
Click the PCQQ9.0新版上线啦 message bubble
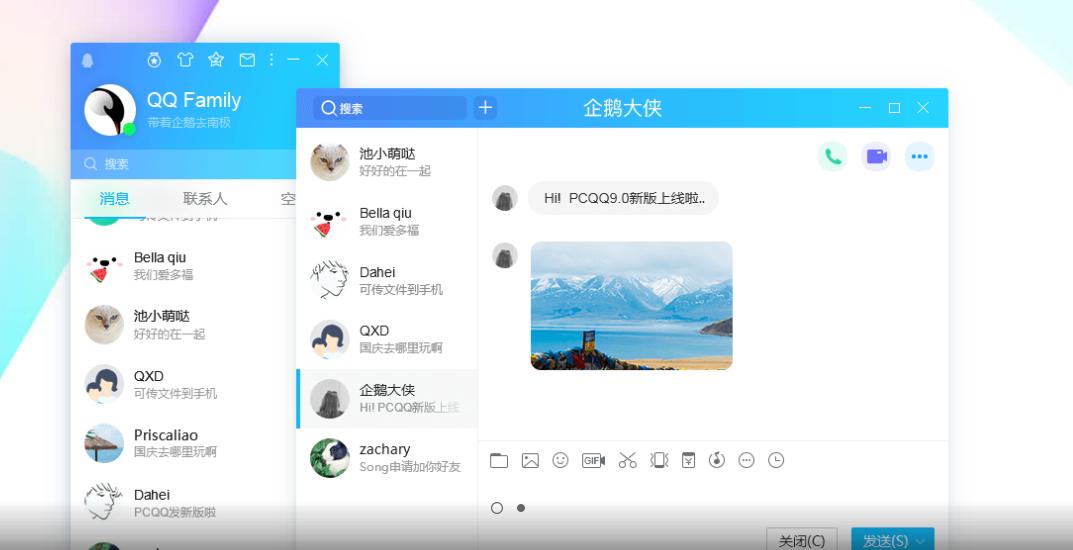(623, 198)
